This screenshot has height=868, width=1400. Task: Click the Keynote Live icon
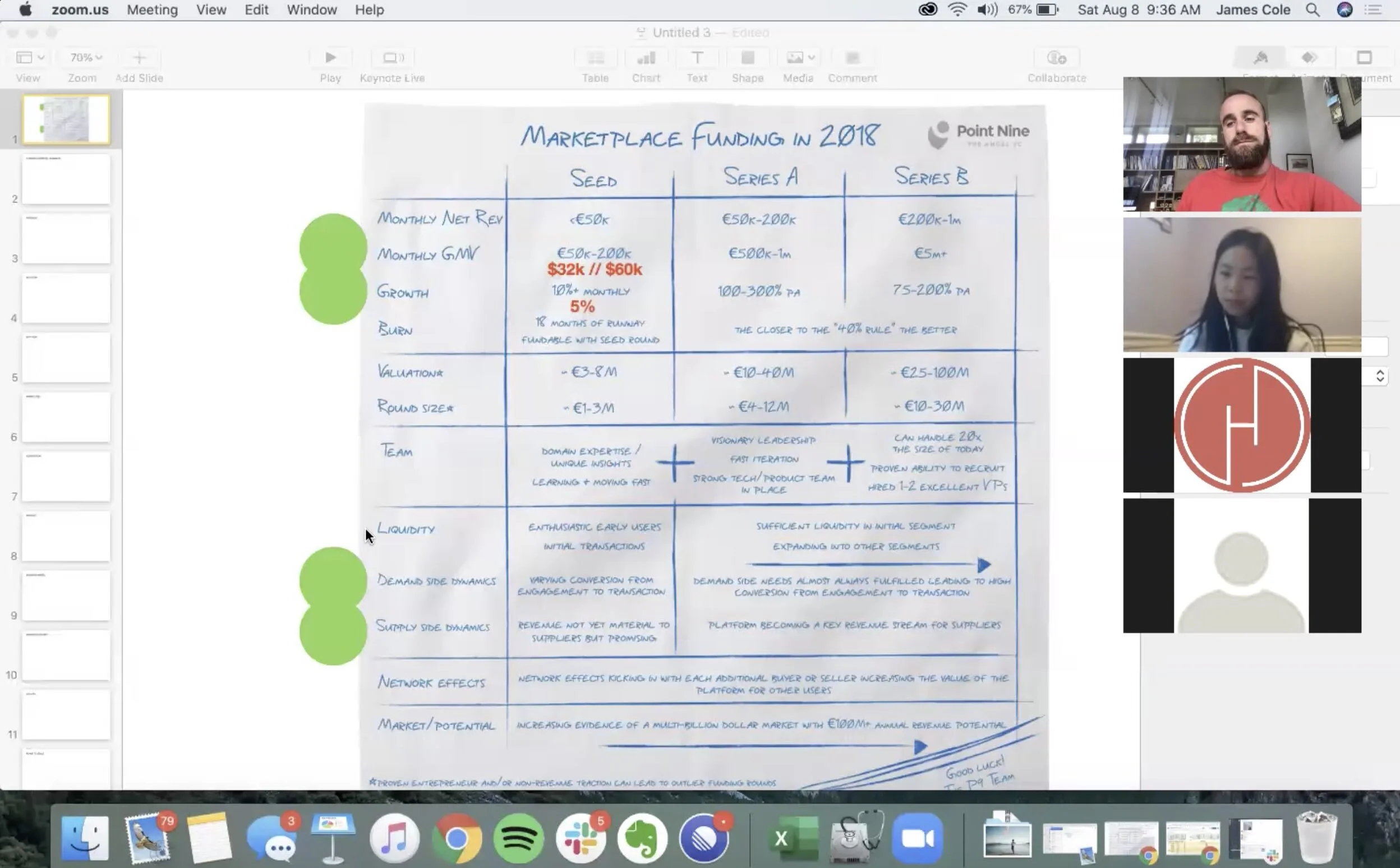393,58
